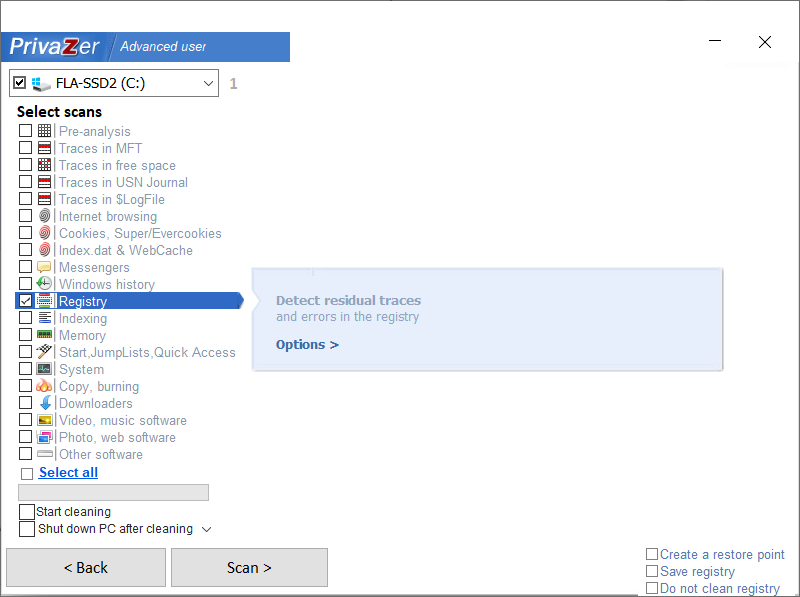This screenshot has width=800, height=597.
Task: Click the Other software icon
Action: click(x=45, y=454)
